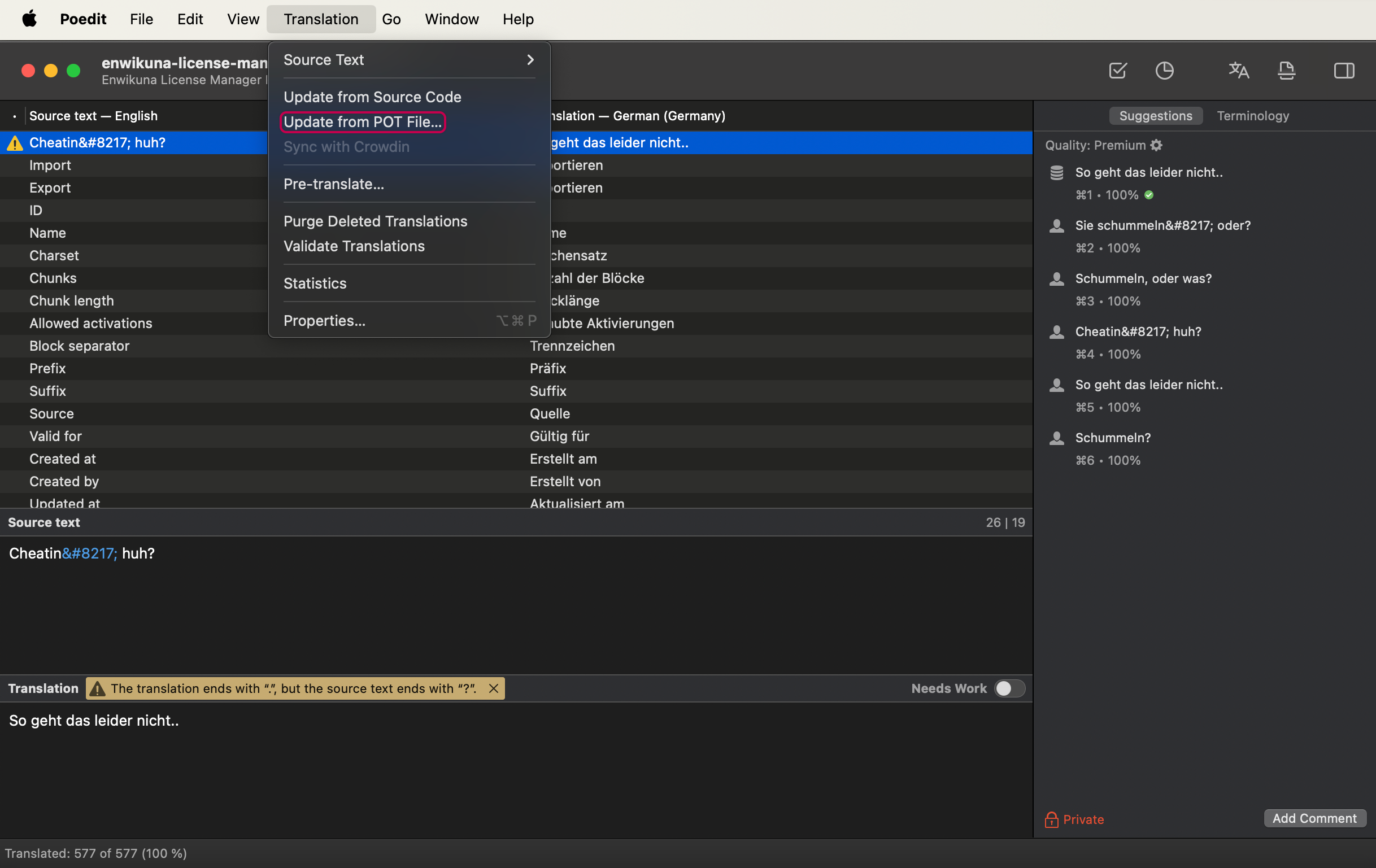Click the Translated 577 of 577 status text
The width and height of the screenshot is (1376, 868).
click(95, 853)
